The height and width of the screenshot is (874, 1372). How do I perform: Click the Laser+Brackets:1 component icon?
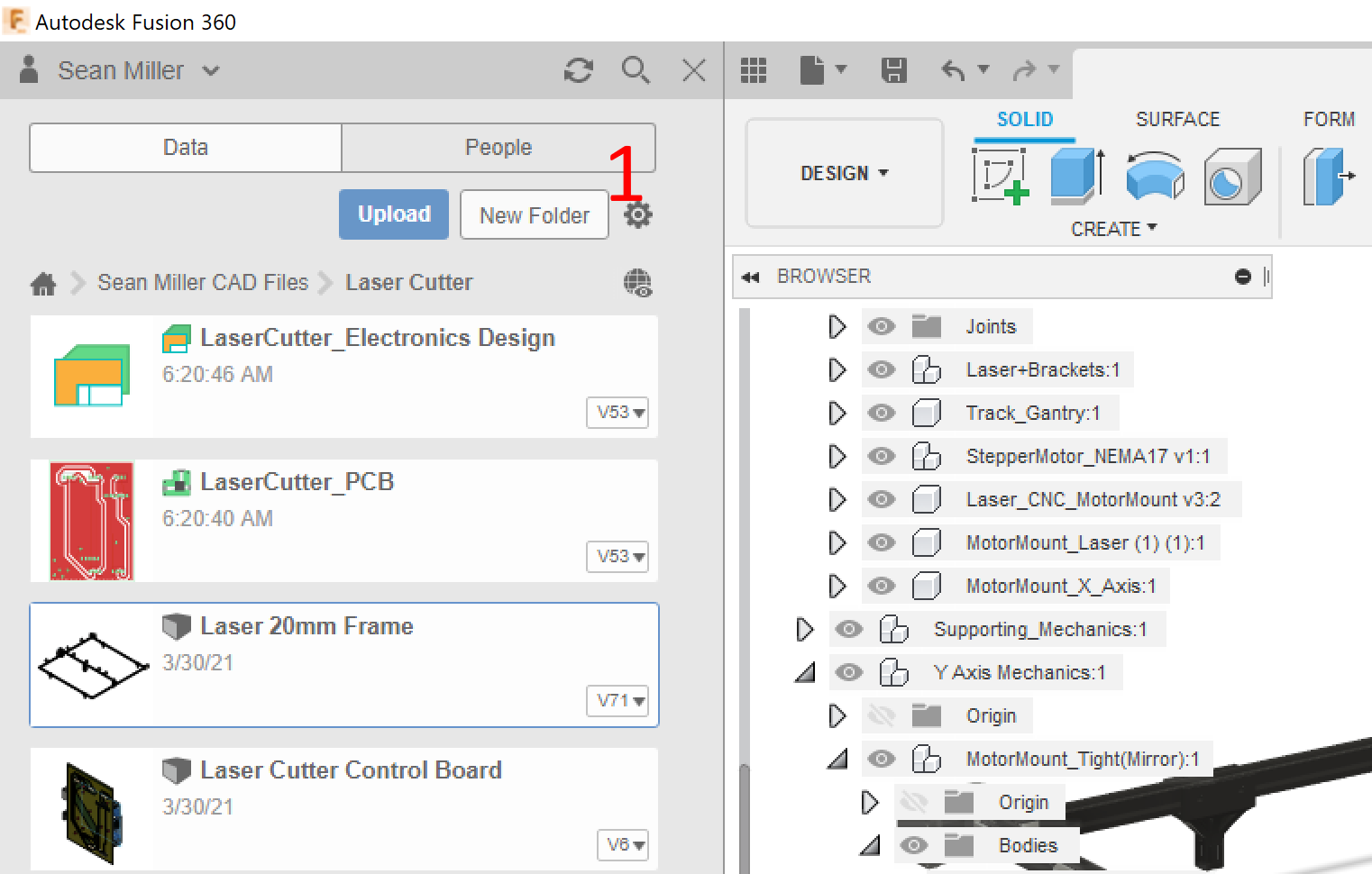(927, 370)
